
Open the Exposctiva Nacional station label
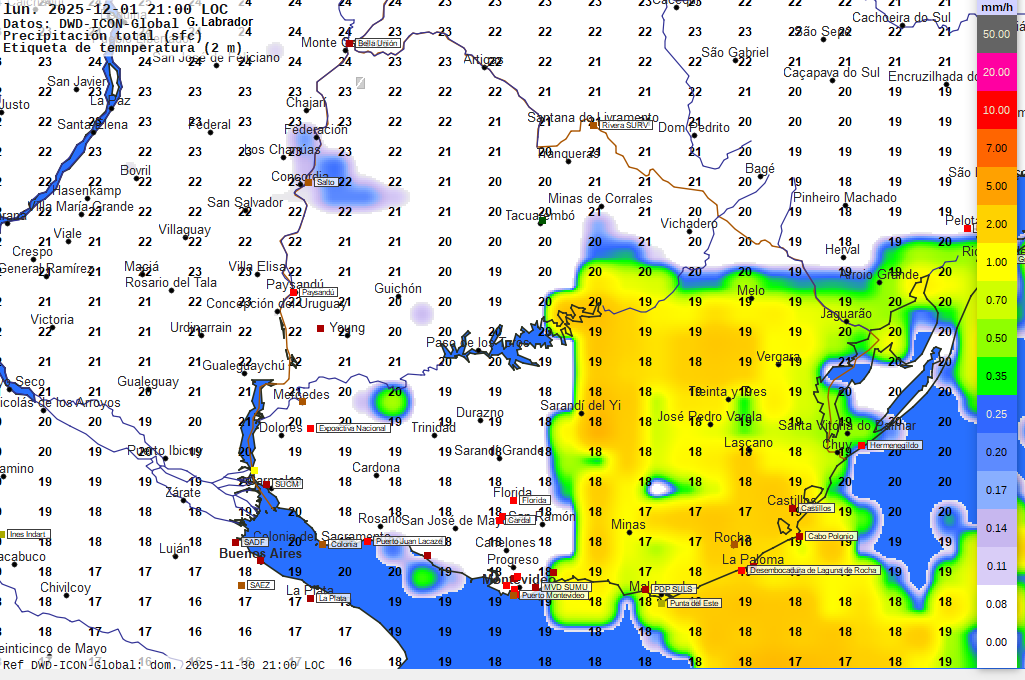tap(352, 428)
